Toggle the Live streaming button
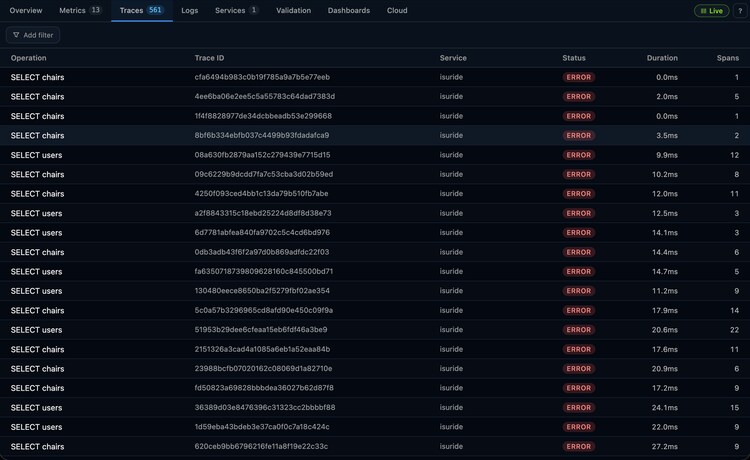Viewport: 750px width, 460px height. (x=711, y=11)
